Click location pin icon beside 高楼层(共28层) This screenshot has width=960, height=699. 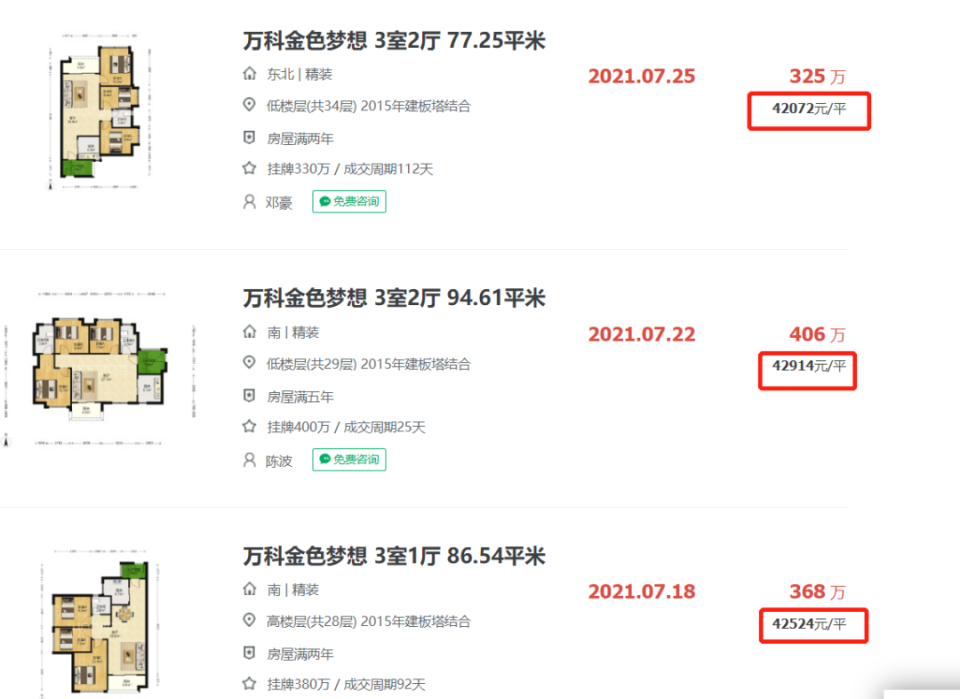[249, 620]
